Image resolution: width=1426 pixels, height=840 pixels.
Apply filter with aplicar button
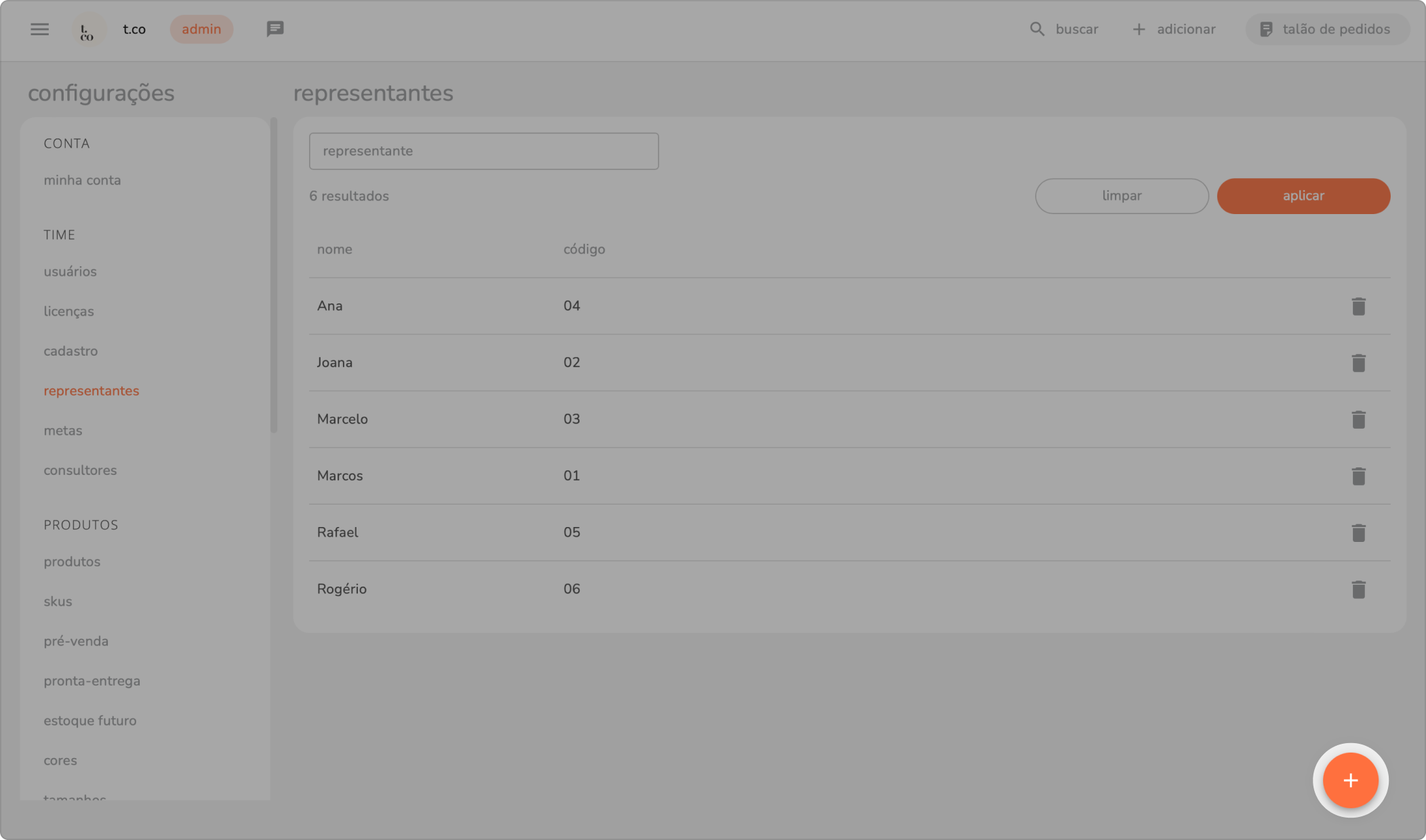click(1303, 196)
